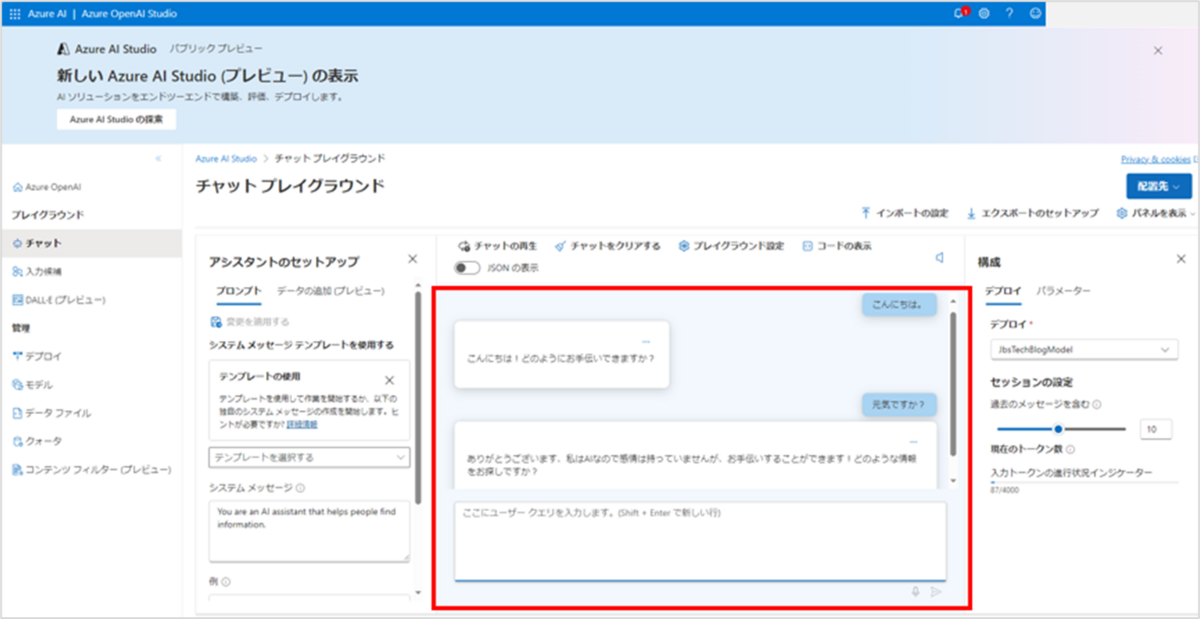Viewport: 1200px width, 619px height.
Task: Go to Azure OpenAI home in sidebar
Action: (46, 187)
